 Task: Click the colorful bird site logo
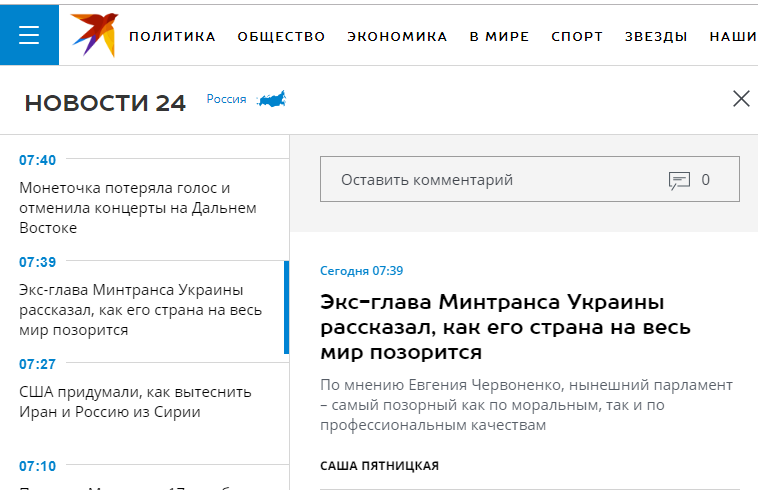94,35
